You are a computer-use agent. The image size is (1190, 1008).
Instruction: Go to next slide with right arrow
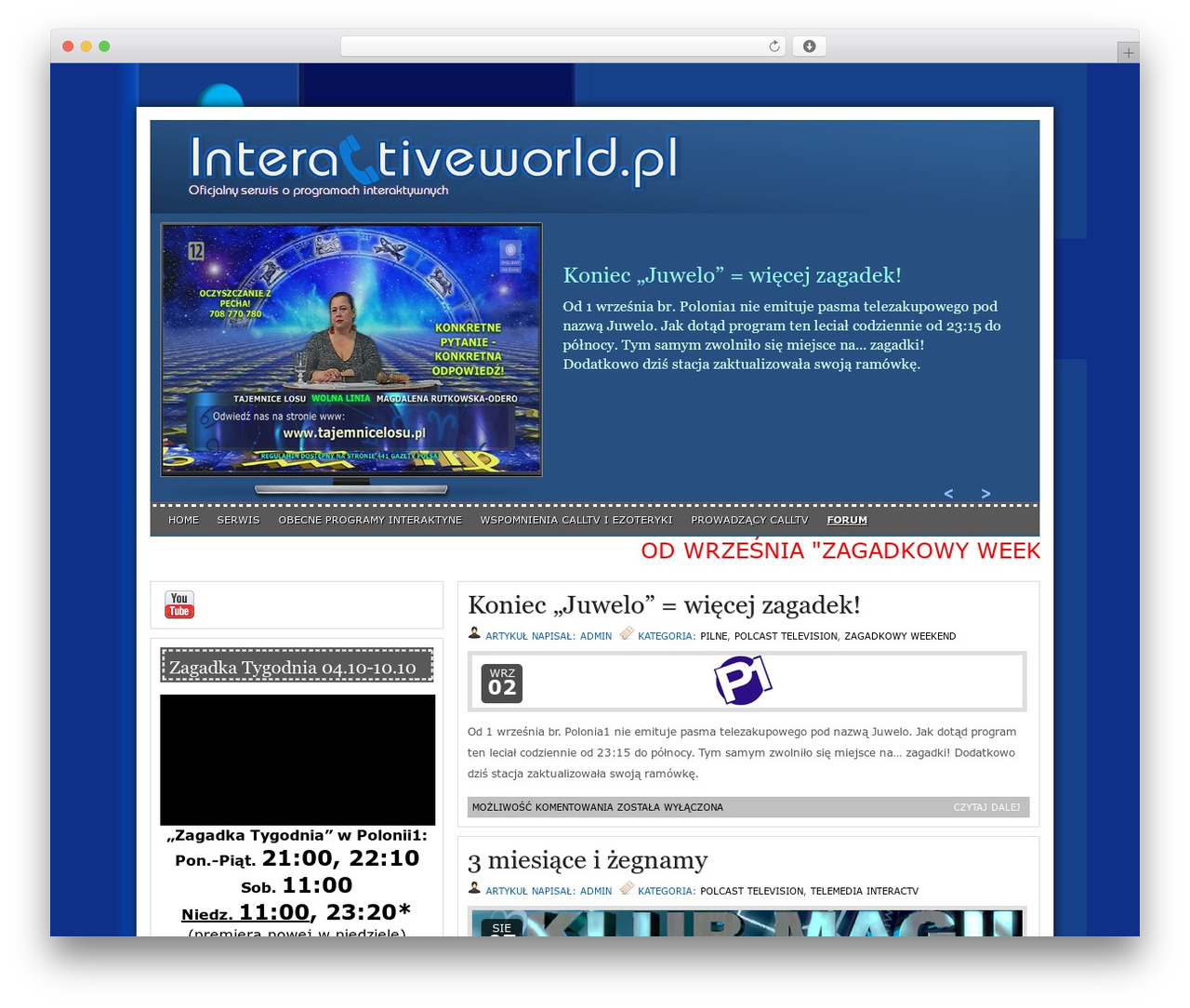(985, 494)
